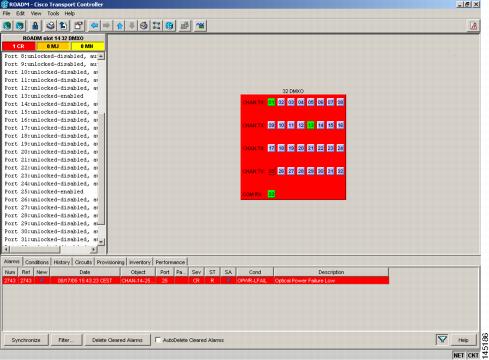Go back using the blue left arrow
Viewport: 489px width, 360px height.
[x=94, y=26]
